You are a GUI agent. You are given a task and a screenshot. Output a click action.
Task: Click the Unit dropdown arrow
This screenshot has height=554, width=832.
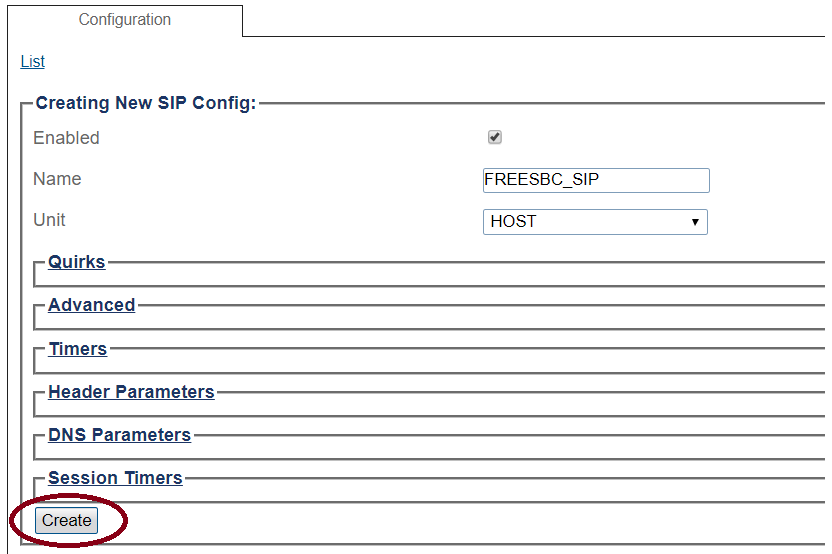click(695, 222)
